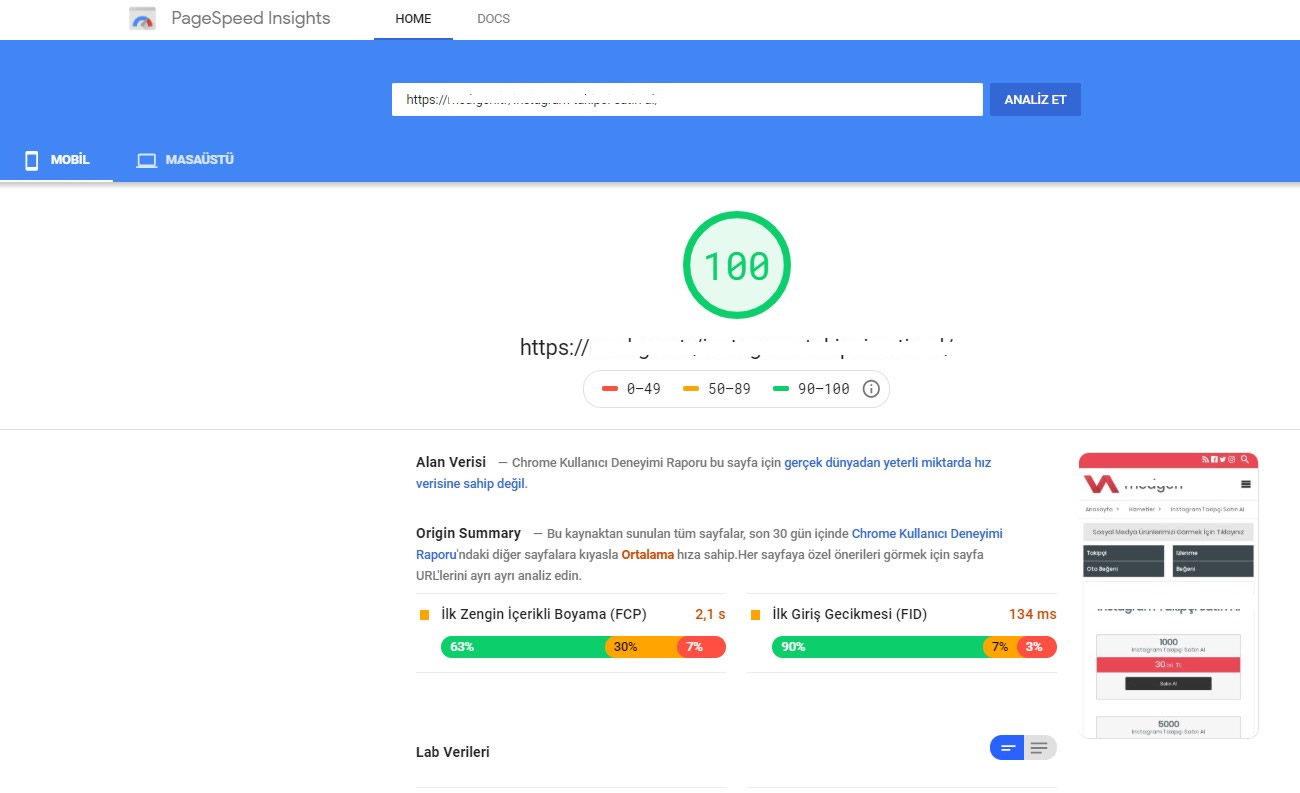Open the Chrome Kullanıcı Deneyimi Raporu link

click(927, 533)
